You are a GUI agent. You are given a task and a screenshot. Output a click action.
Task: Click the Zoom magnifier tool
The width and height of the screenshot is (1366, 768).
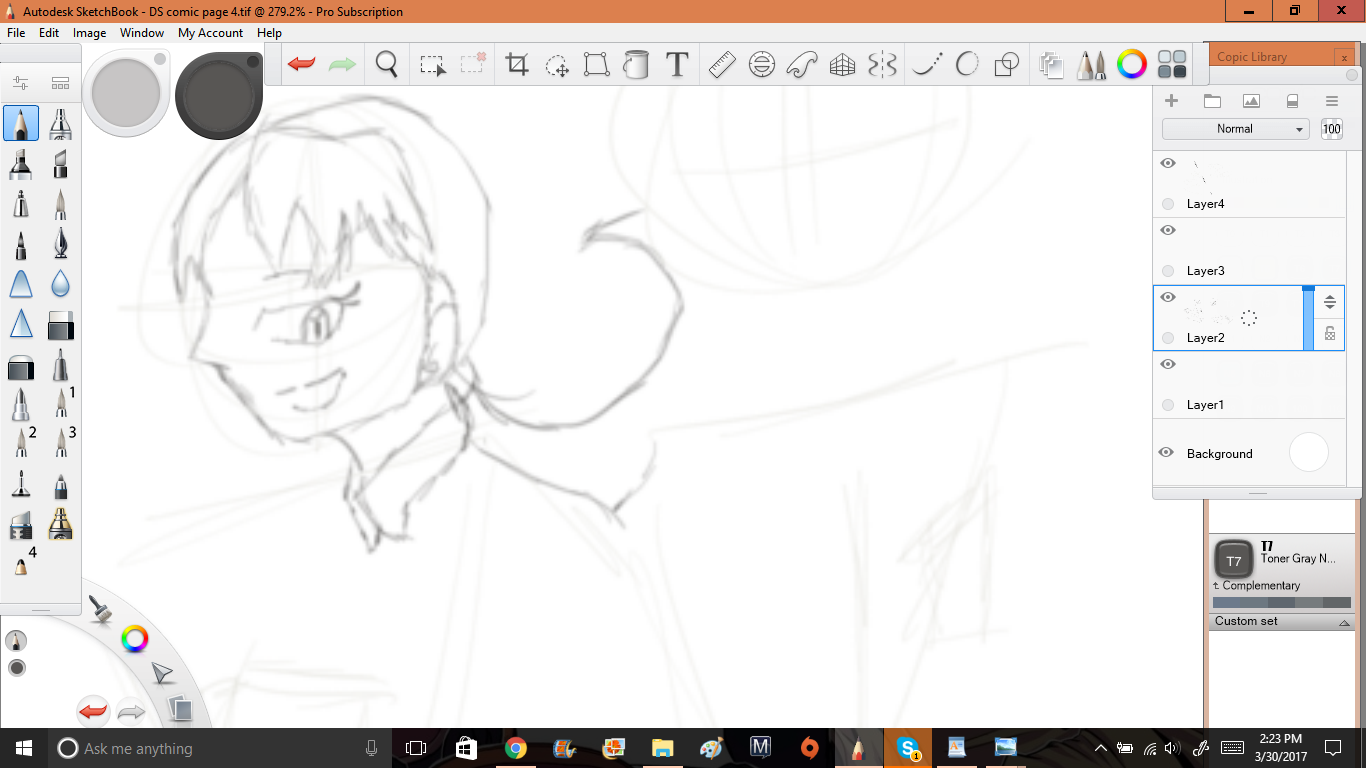coord(387,65)
